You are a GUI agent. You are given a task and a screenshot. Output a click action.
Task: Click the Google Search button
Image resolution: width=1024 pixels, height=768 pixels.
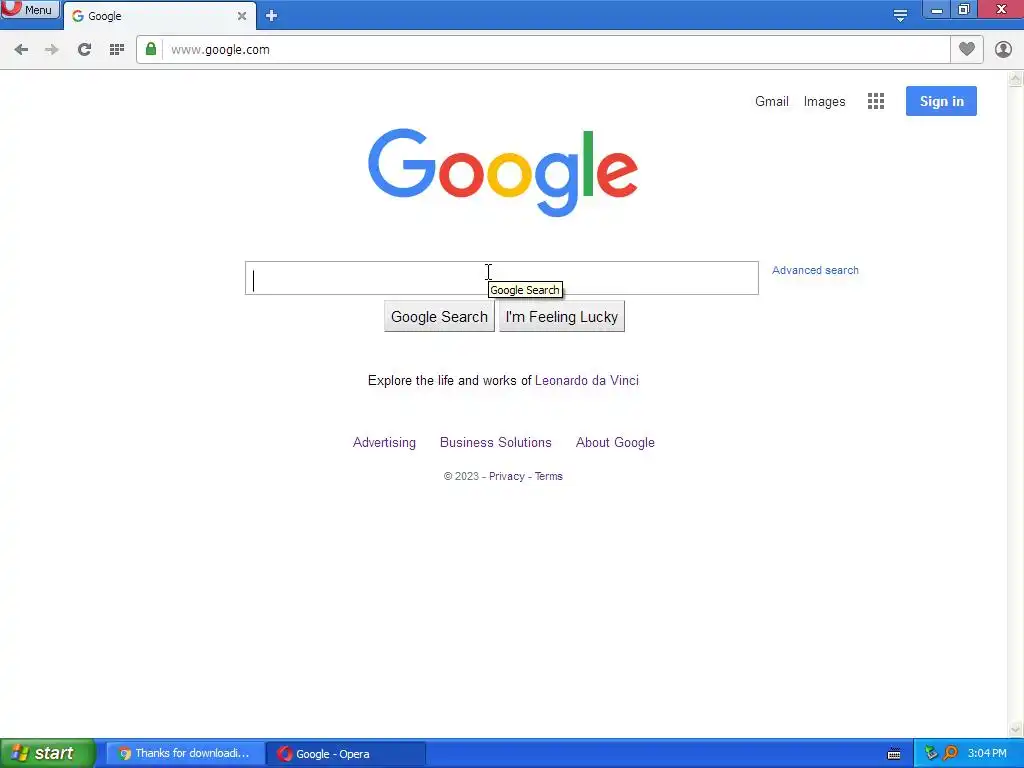(x=440, y=317)
